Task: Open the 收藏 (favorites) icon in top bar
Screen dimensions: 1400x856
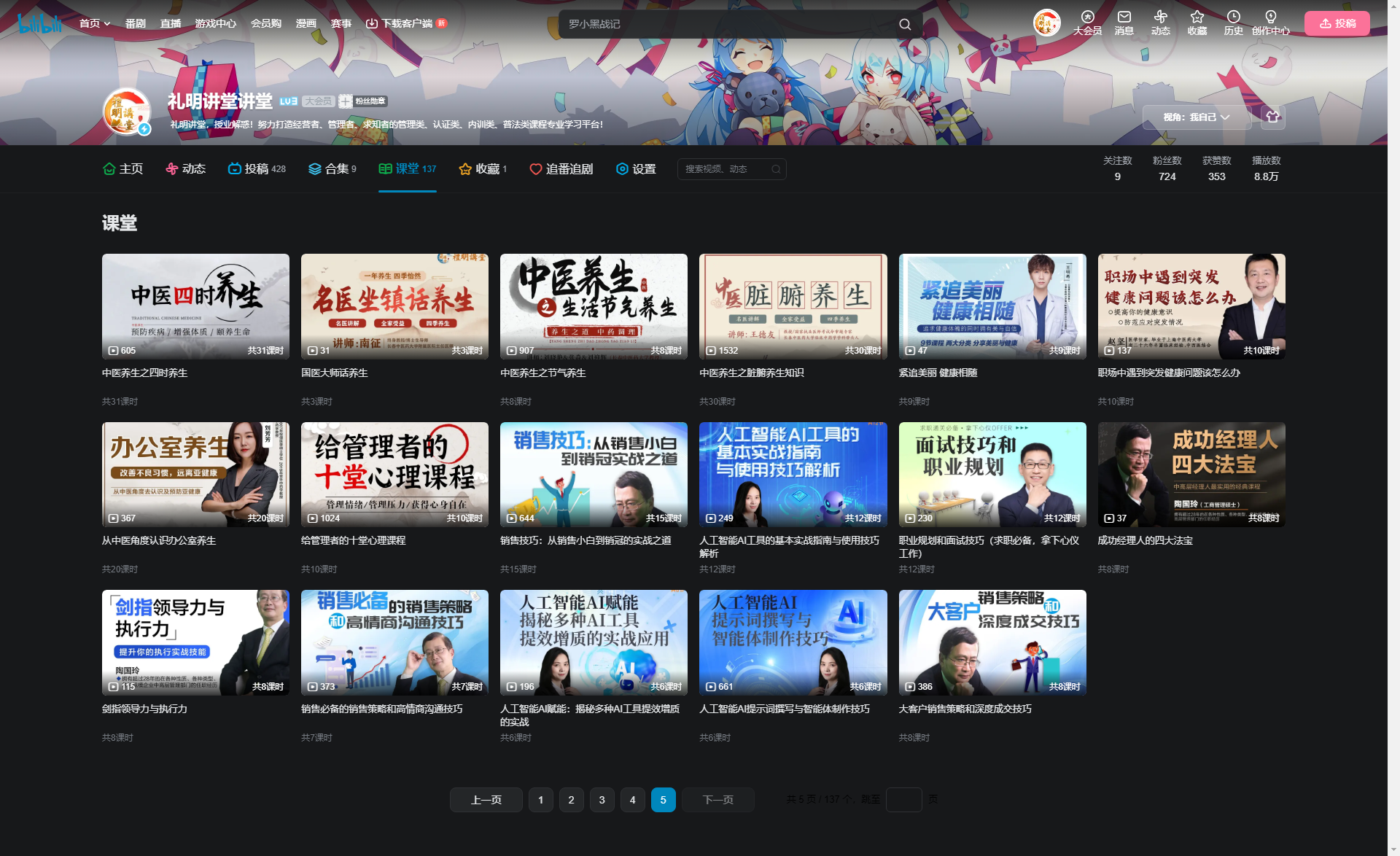Action: tap(1197, 23)
